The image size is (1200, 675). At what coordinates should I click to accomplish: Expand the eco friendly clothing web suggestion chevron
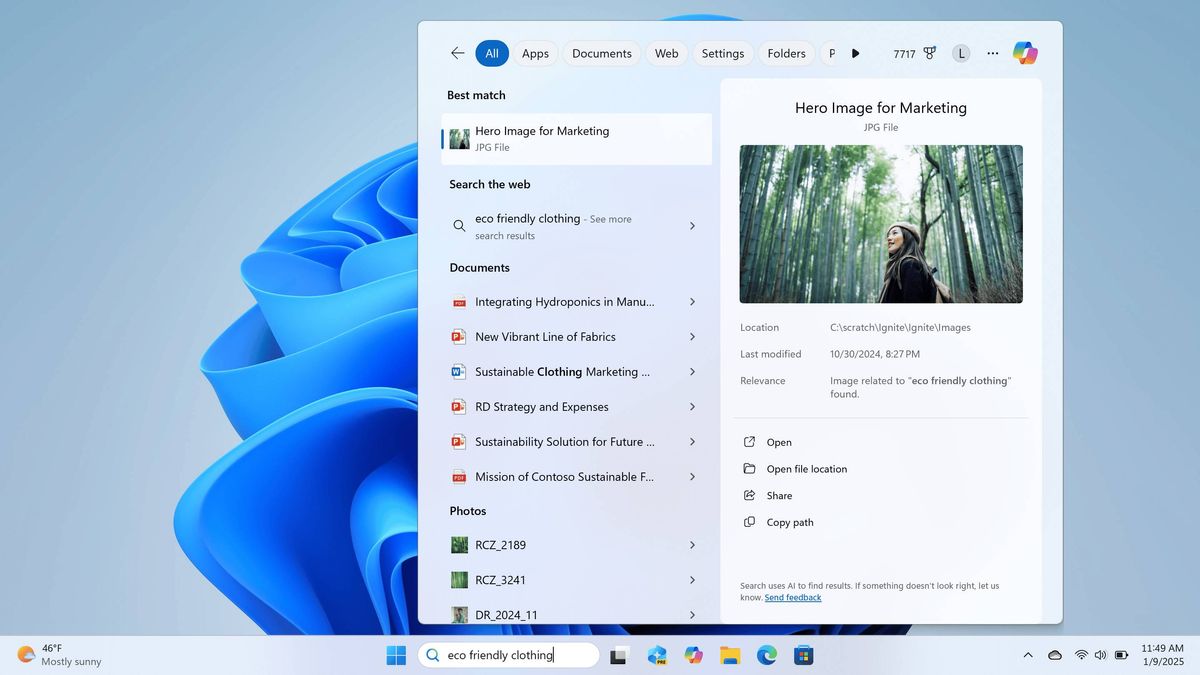[691, 226]
